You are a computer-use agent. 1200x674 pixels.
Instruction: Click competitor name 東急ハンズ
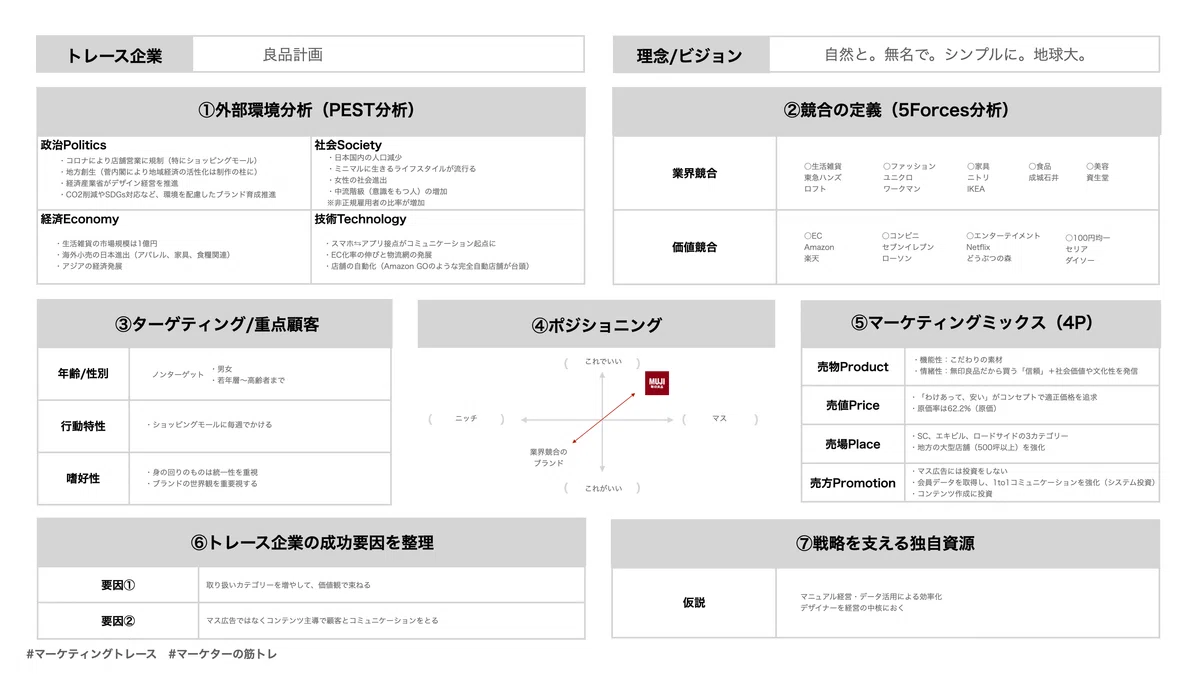pos(823,177)
